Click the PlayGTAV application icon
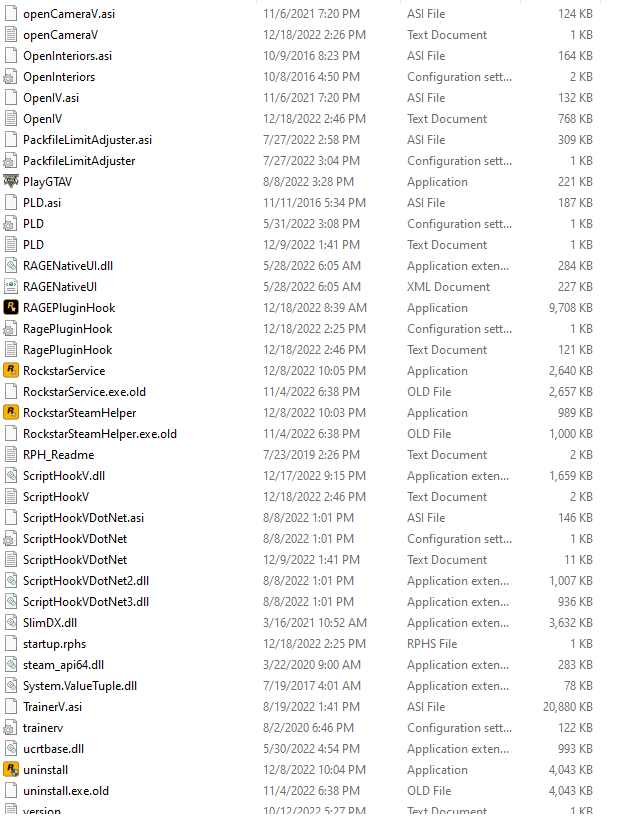Viewport: 621px width, 816px height. (10, 182)
